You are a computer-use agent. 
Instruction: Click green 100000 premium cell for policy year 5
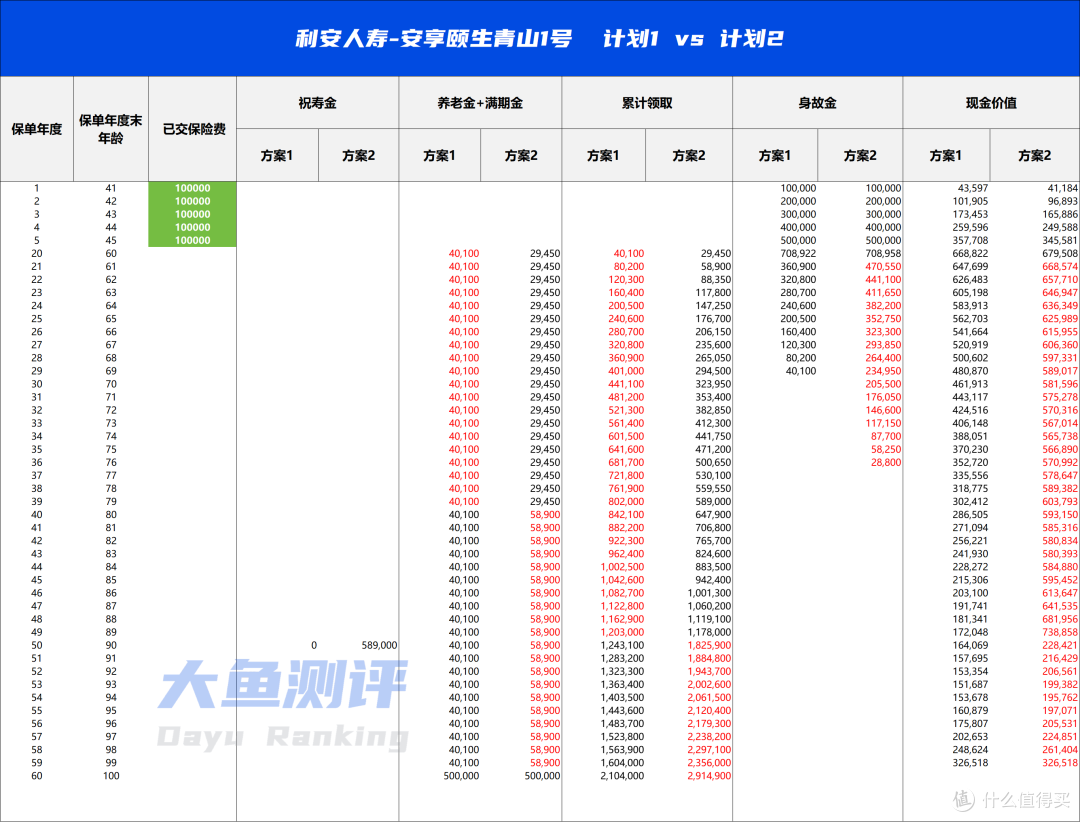(192, 240)
